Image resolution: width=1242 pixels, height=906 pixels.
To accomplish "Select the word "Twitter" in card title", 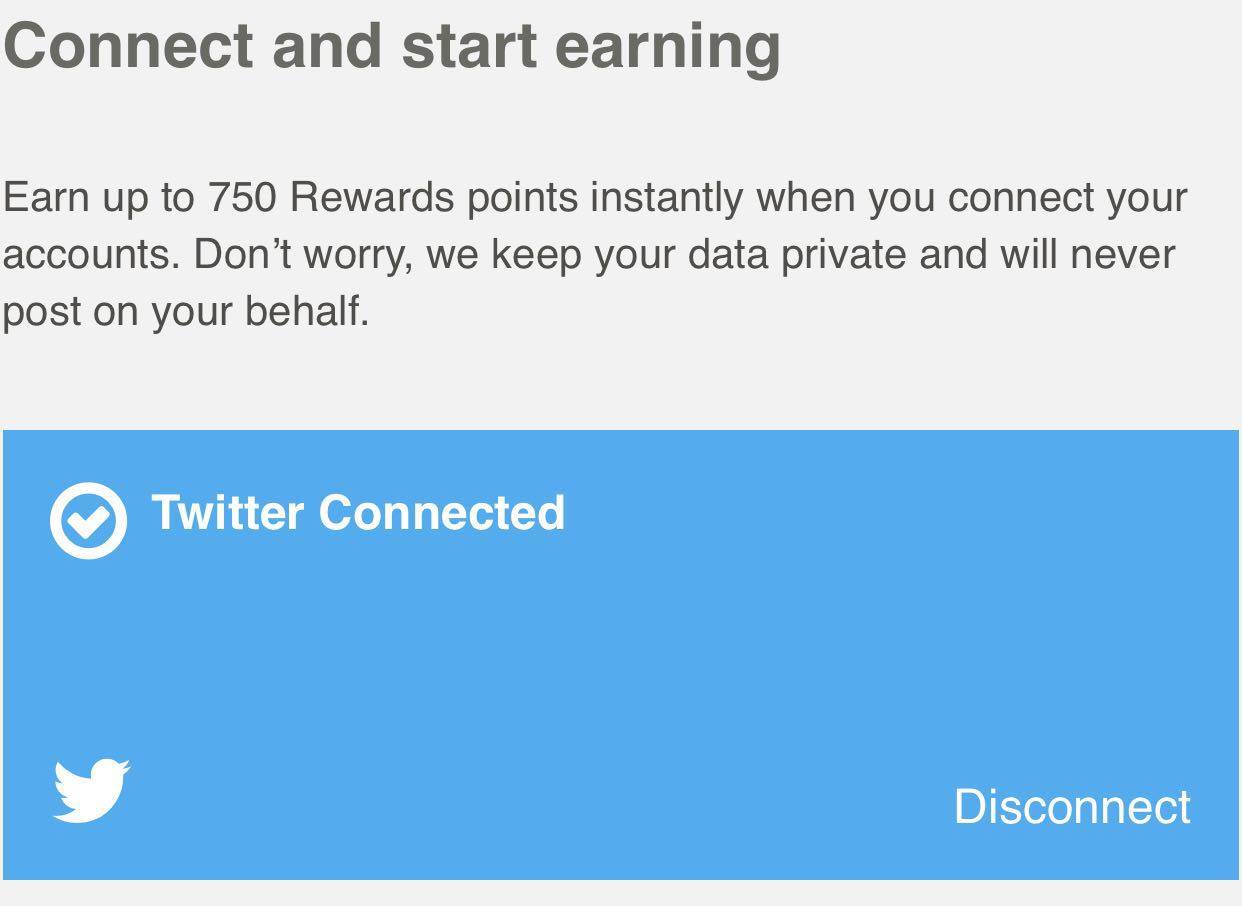I will [227, 512].
